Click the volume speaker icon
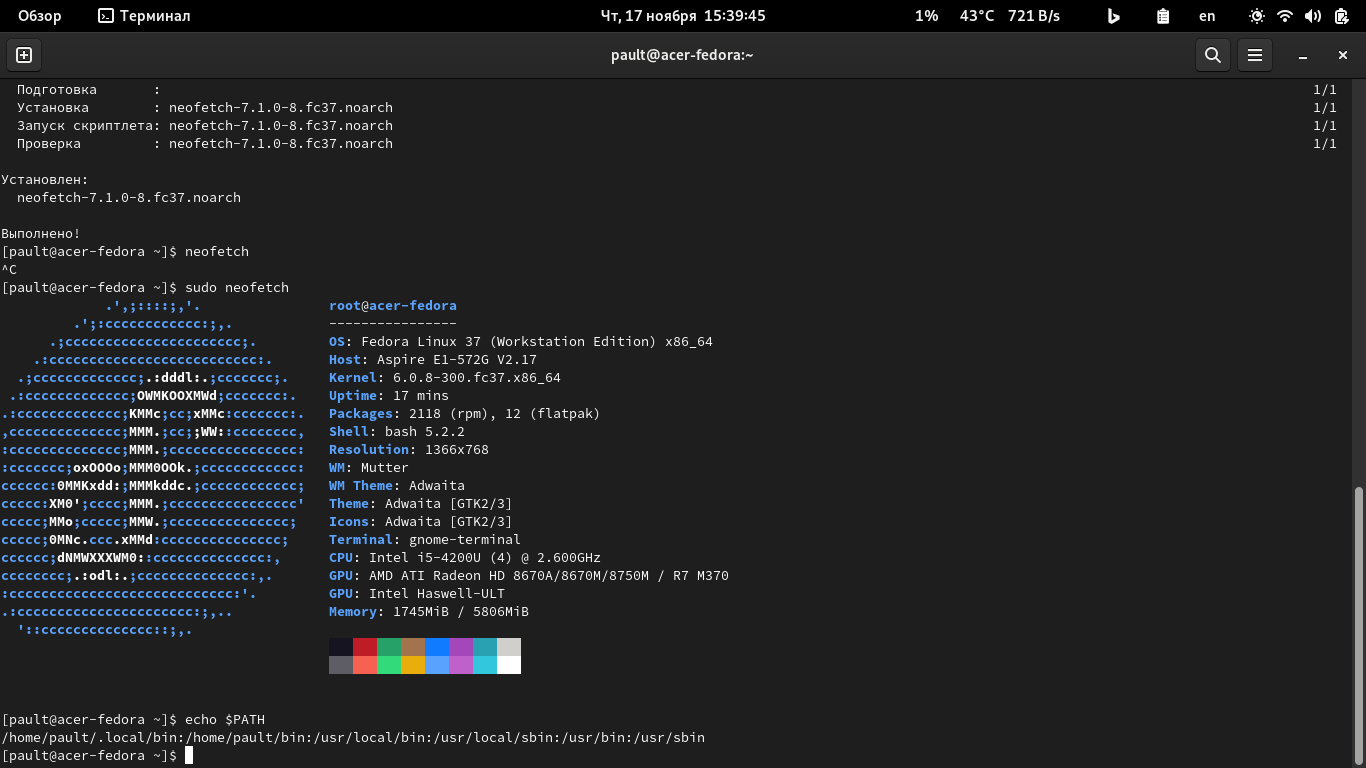The image size is (1366, 768). [x=1313, y=16]
